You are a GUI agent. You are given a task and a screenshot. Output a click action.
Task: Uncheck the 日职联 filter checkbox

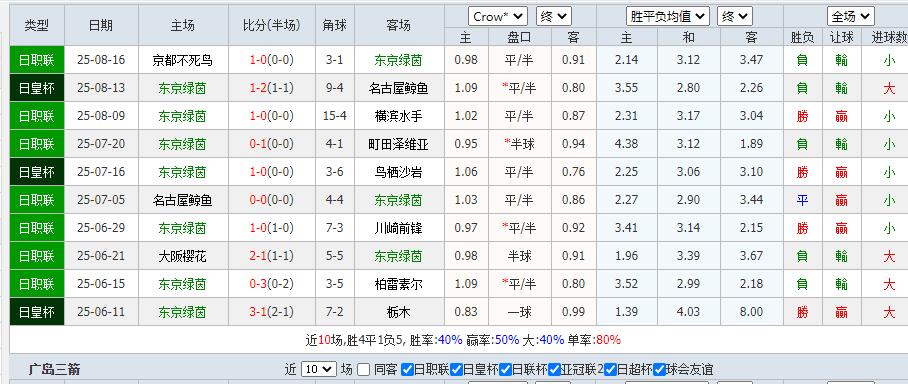407,370
